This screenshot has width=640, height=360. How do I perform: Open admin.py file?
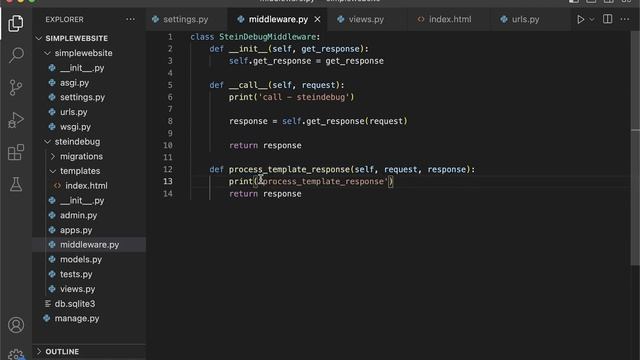coord(78,215)
